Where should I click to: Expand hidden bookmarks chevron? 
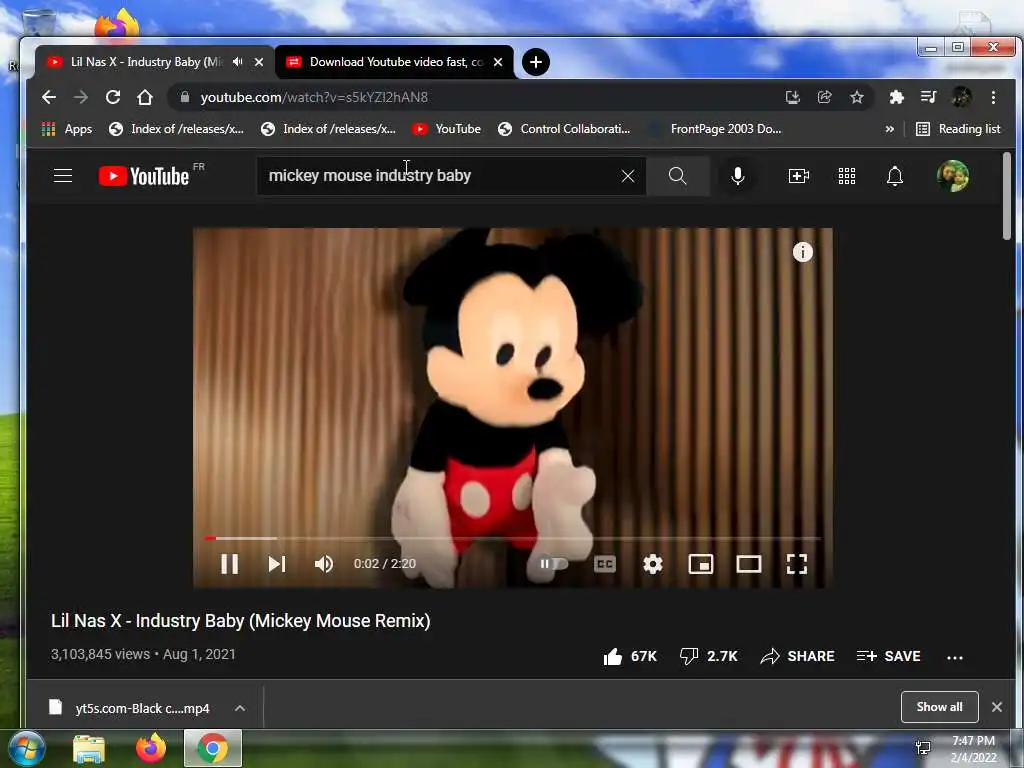(x=889, y=129)
